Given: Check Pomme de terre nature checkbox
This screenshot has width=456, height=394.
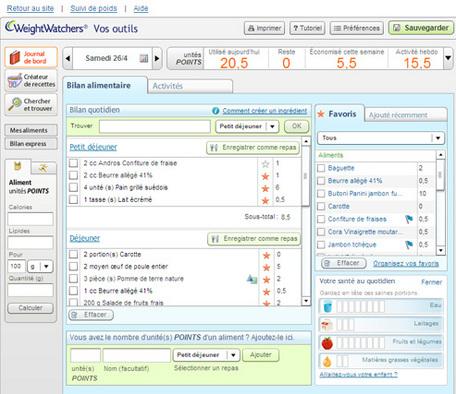Looking at the screenshot, I should click(x=73, y=279).
